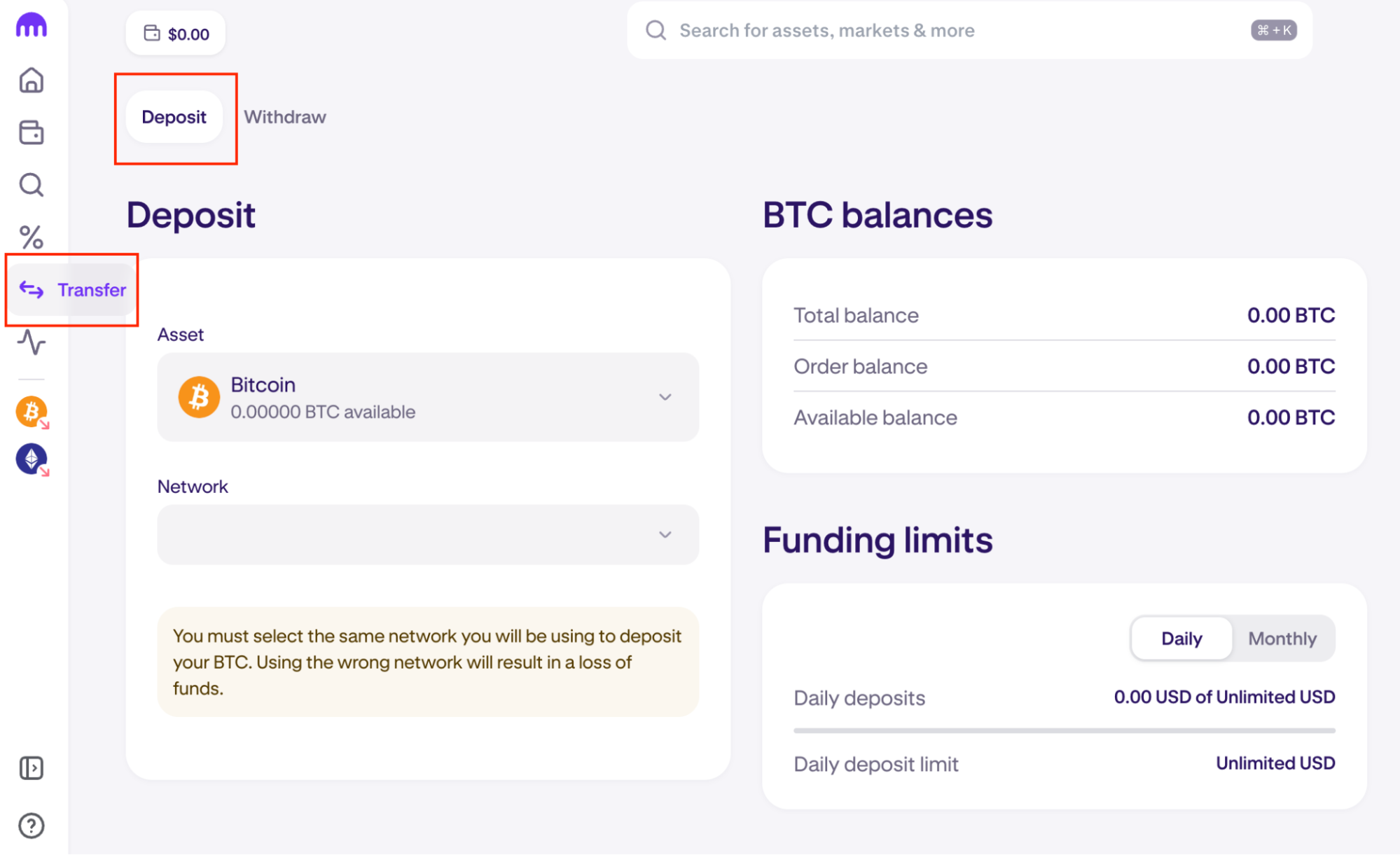Open Transfer in the sidebar
Image resolution: width=1400 pixels, height=855 pixels.
pos(73,290)
